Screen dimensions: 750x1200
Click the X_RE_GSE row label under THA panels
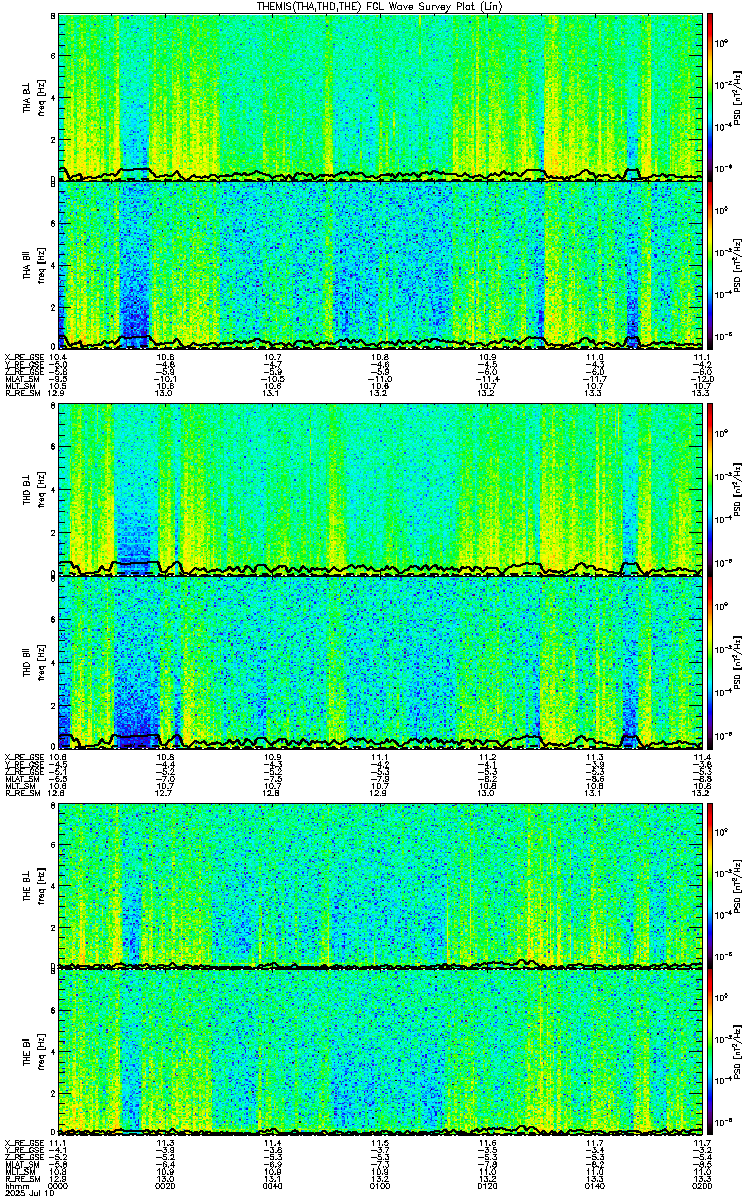pyautogui.click(x=22, y=357)
